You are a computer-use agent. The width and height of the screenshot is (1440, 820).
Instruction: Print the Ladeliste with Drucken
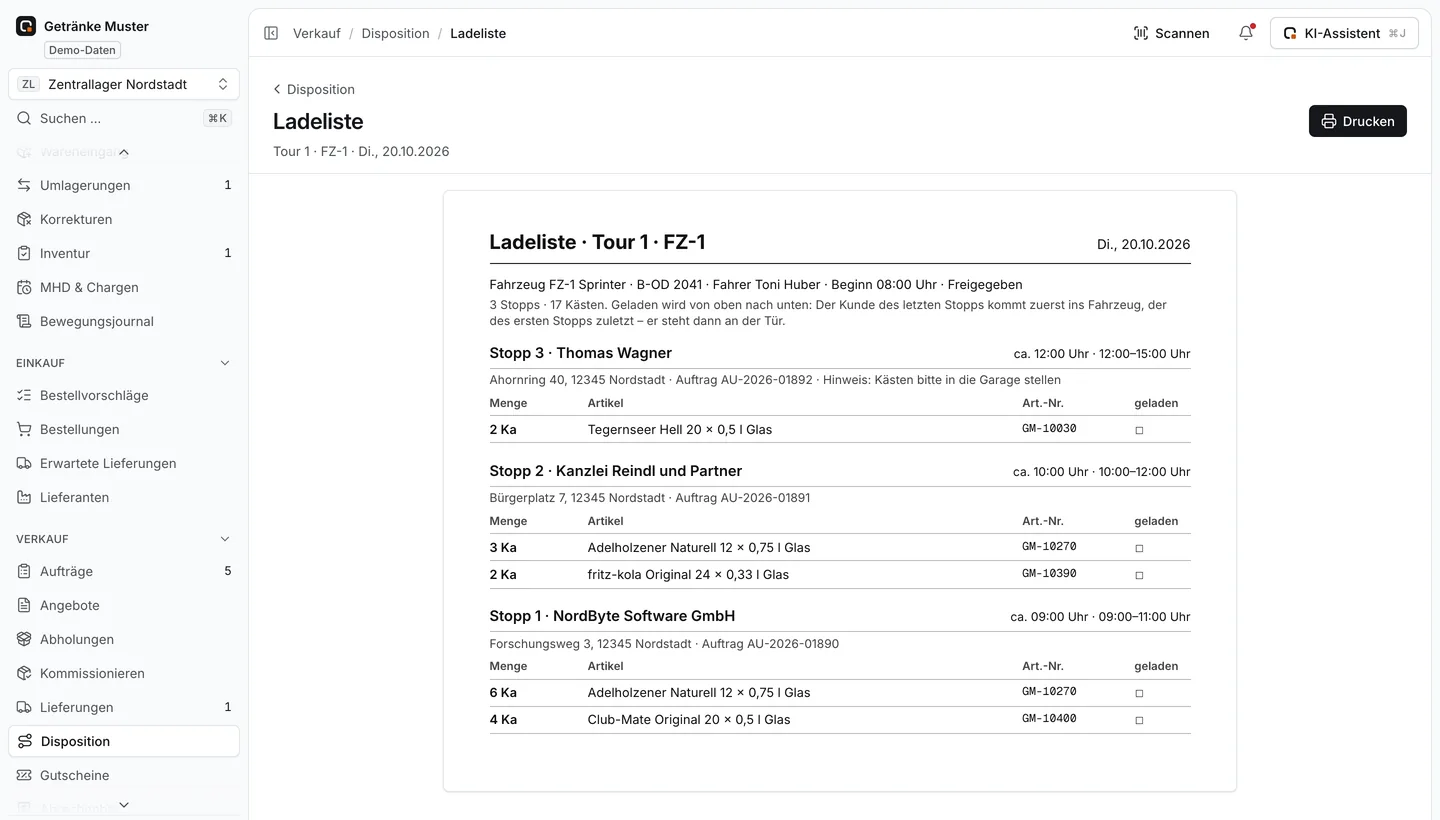click(x=1358, y=121)
